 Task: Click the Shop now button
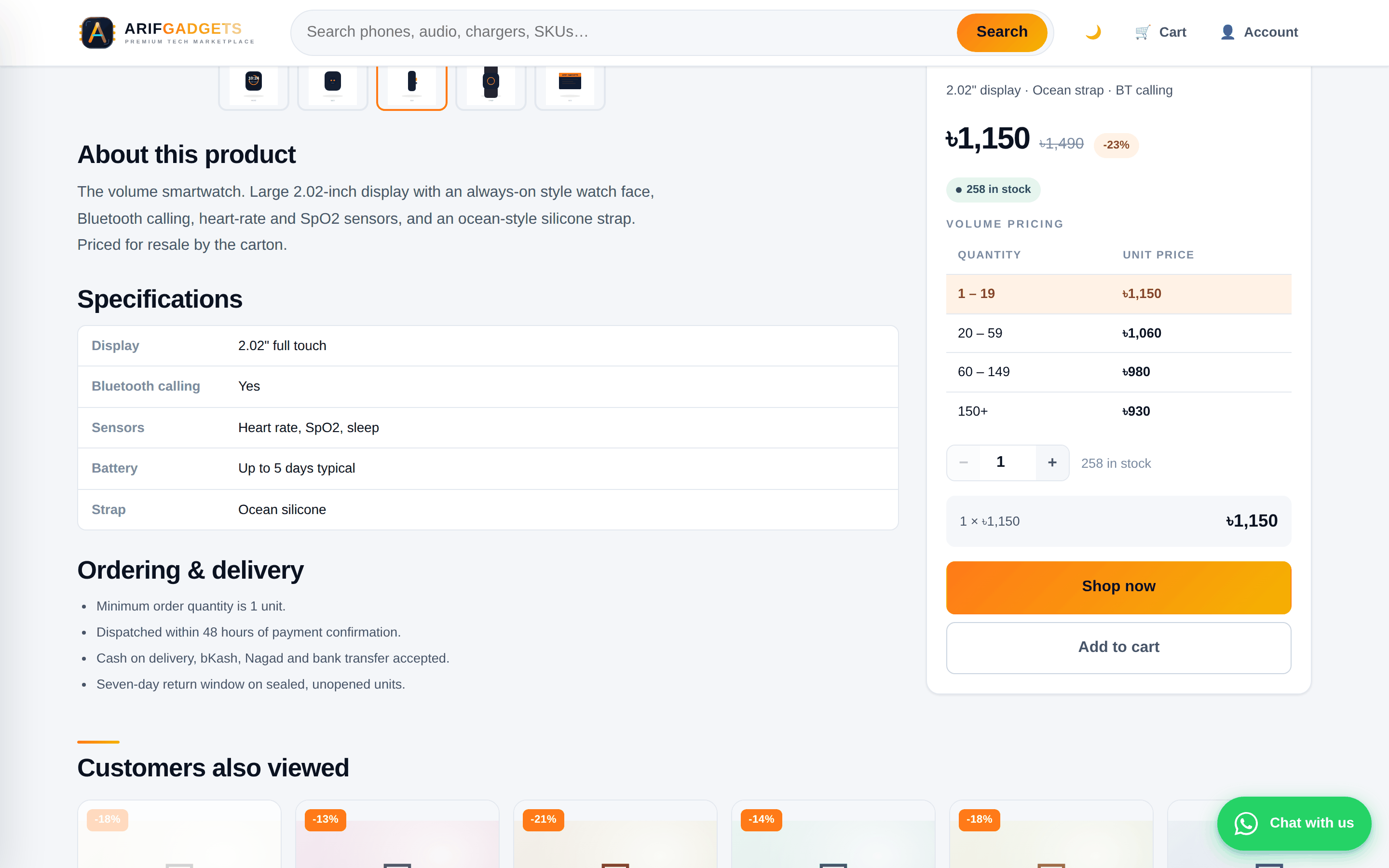tap(1118, 587)
